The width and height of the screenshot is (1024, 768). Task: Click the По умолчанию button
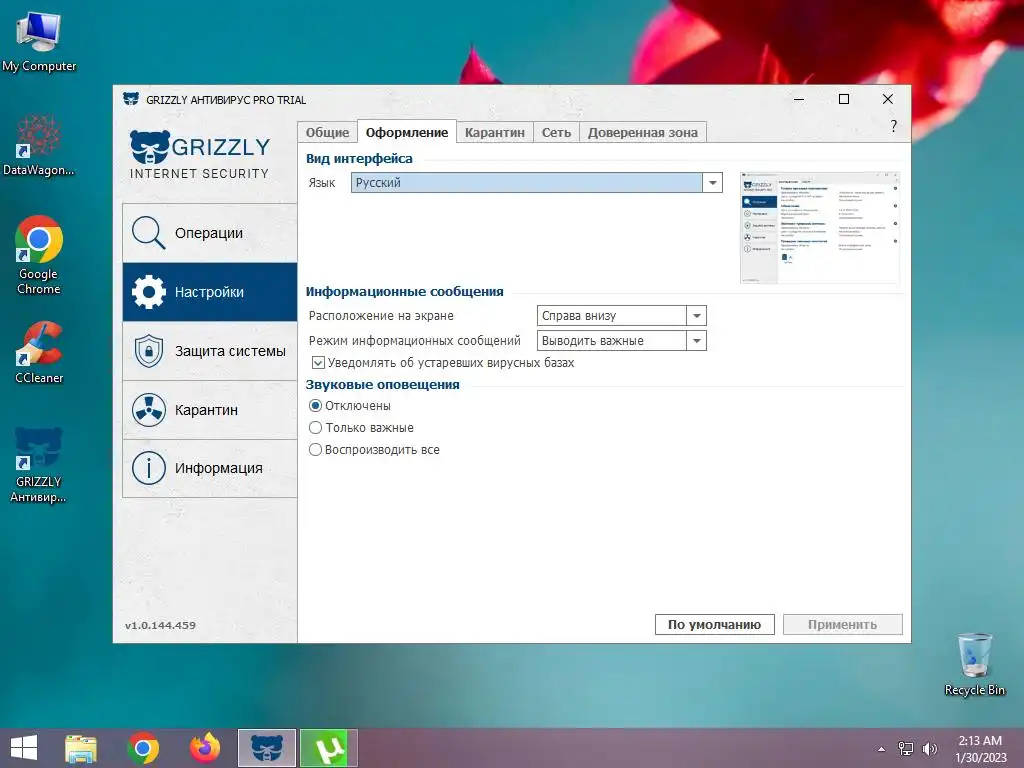point(714,624)
